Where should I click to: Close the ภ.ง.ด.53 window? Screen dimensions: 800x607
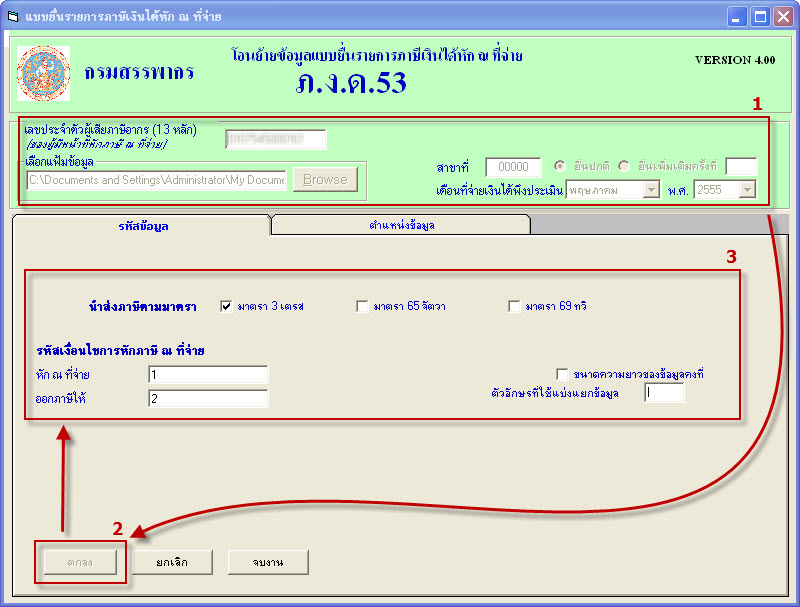click(x=783, y=16)
